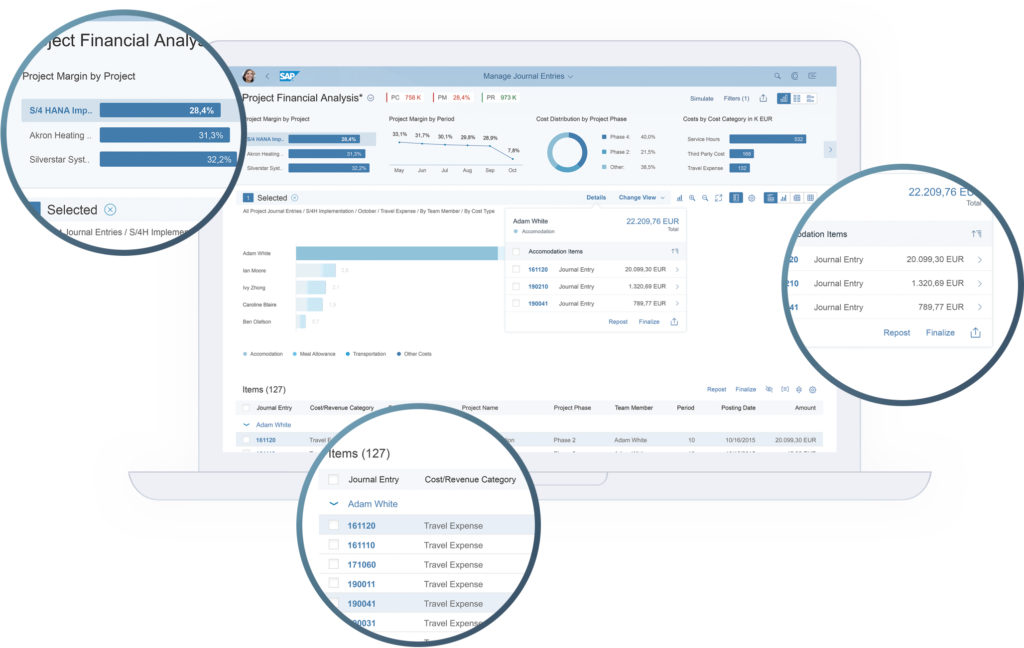
Task: Open journal entry 190210 link in popup
Action: (538, 286)
